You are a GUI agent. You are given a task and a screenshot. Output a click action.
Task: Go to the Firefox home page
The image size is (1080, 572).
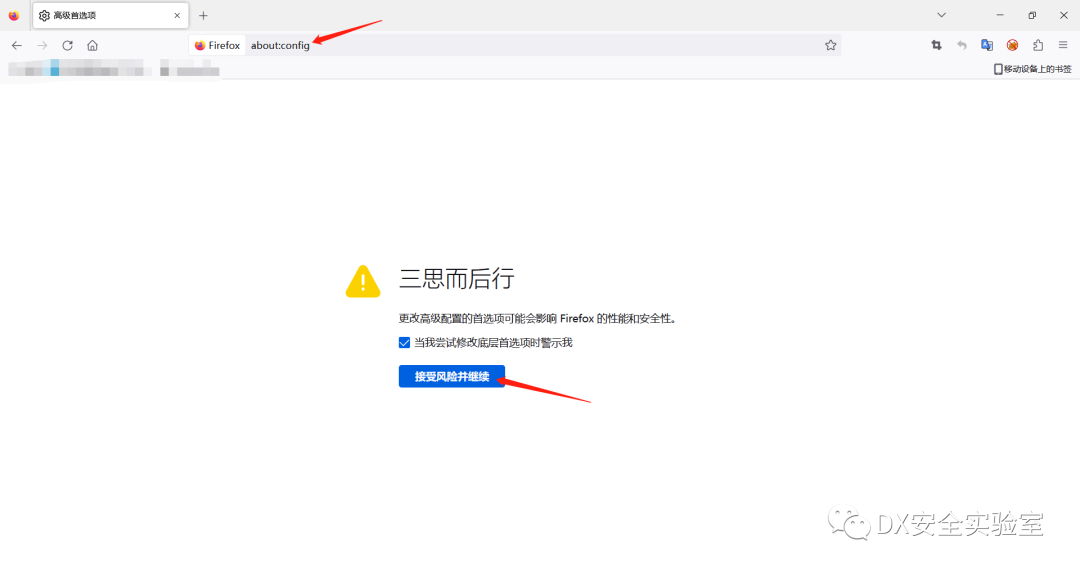[x=92, y=45]
